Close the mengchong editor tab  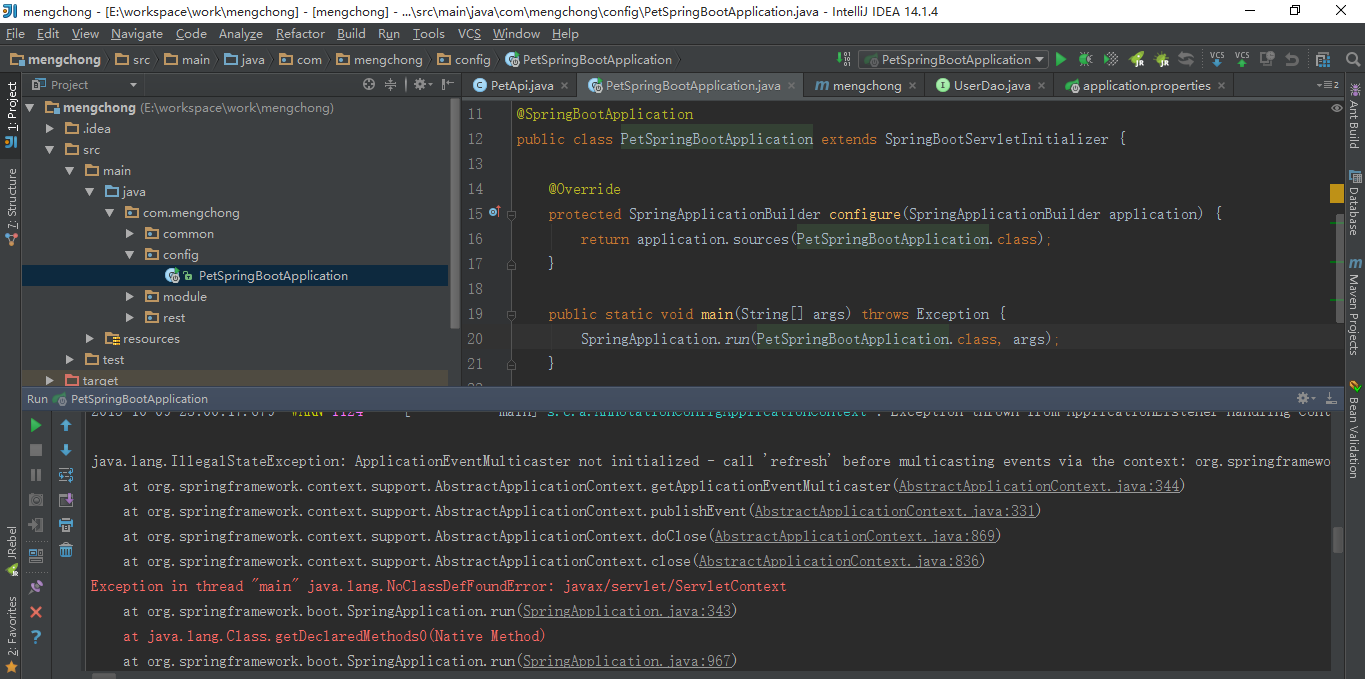coord(911,86)
